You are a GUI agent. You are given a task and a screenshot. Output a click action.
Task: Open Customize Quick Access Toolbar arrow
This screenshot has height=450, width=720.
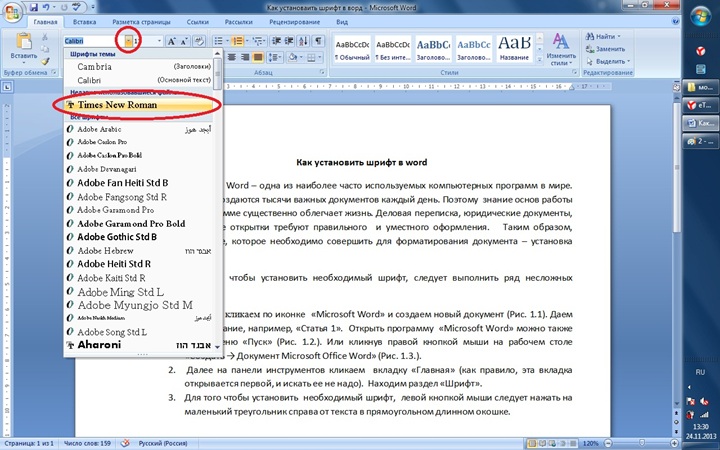point(93,7)
